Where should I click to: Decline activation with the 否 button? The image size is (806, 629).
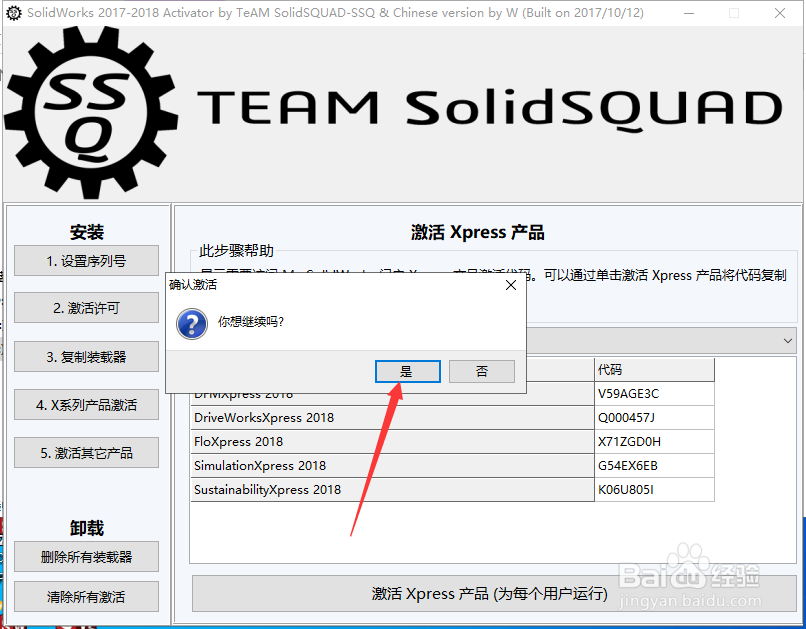pyautogui.click(x=482, y=371)
